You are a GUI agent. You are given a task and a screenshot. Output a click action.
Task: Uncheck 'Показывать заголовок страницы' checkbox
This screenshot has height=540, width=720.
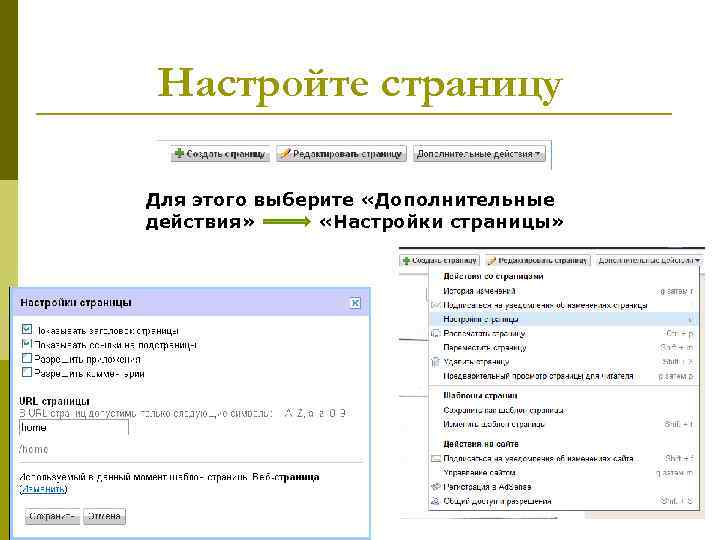pyautogui.click(x=27, y=329)
